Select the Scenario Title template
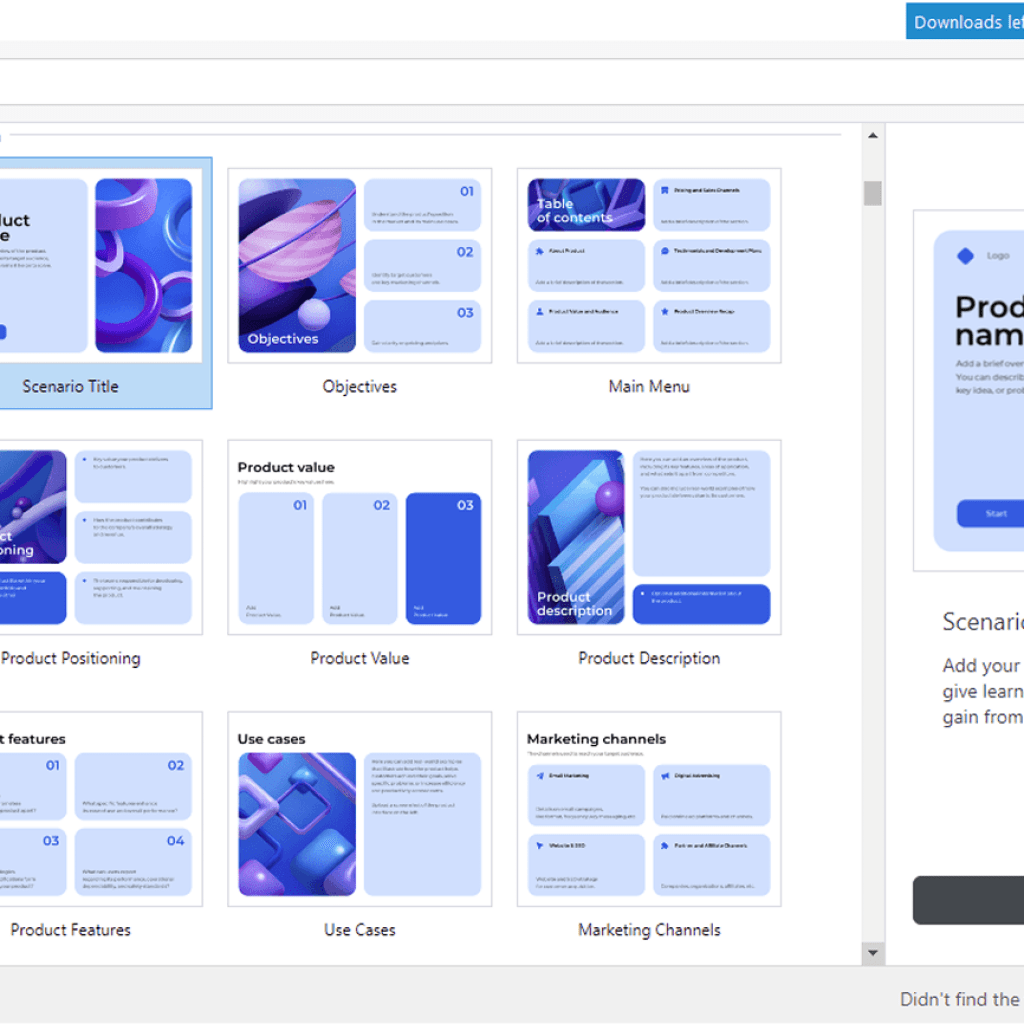The image size is (1024, 1024). (x=100, y=266)
